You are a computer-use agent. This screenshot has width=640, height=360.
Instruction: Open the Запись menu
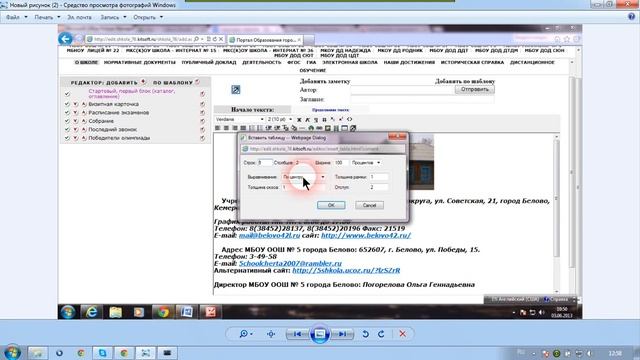113,17
